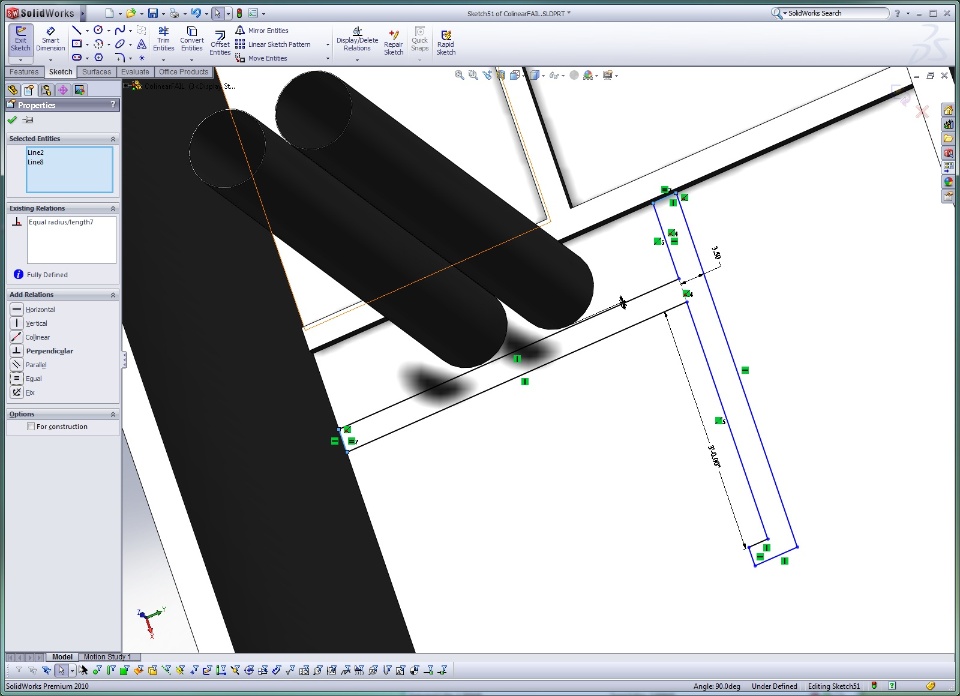Click the Save icon in title toolbar
960x696 pixels.
(153, 13)
